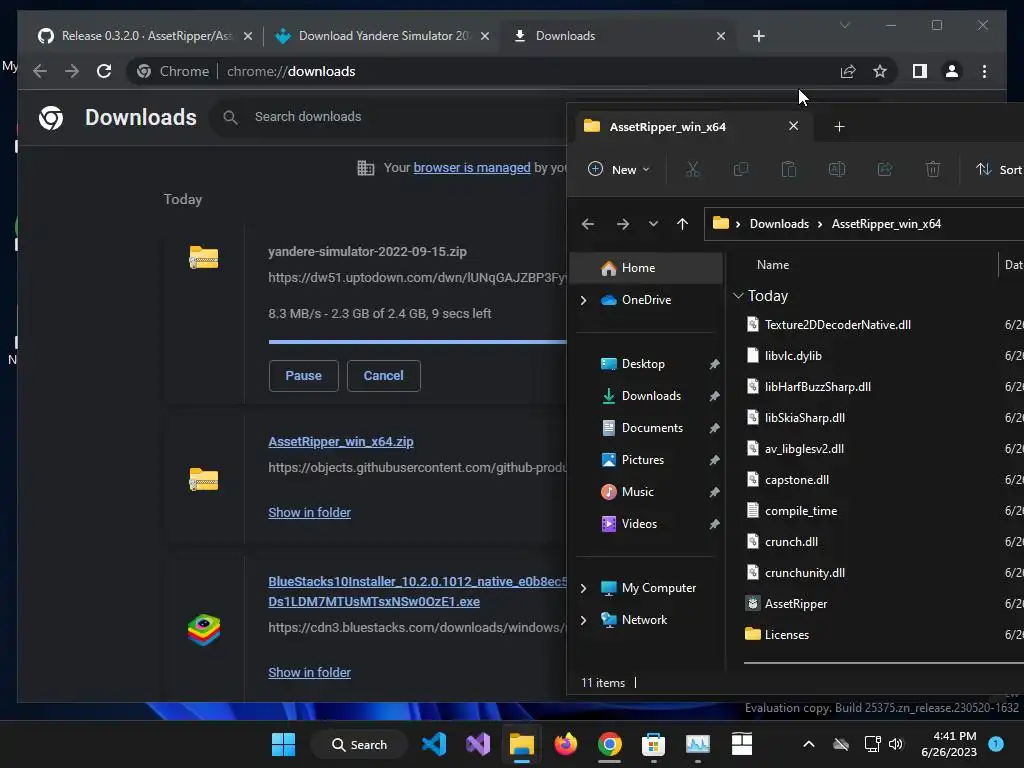
Task: Cancel the yandere-simulator download
Action: [x=383, y=376]
